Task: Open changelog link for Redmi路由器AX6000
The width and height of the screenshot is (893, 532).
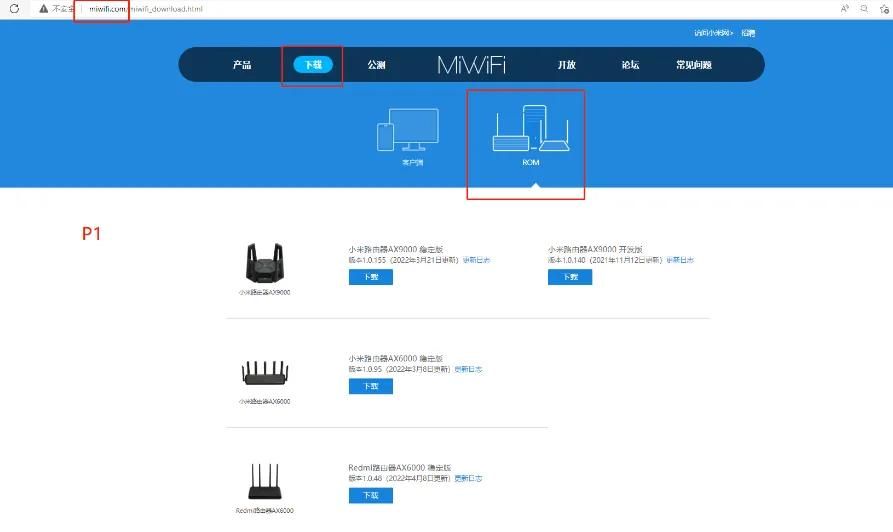Action: [468, 478]
